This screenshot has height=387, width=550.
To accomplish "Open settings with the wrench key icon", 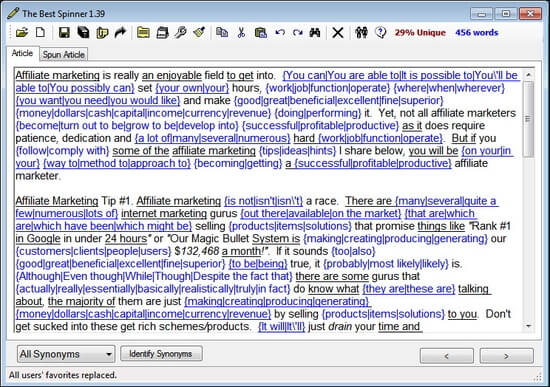I will 181,33.
